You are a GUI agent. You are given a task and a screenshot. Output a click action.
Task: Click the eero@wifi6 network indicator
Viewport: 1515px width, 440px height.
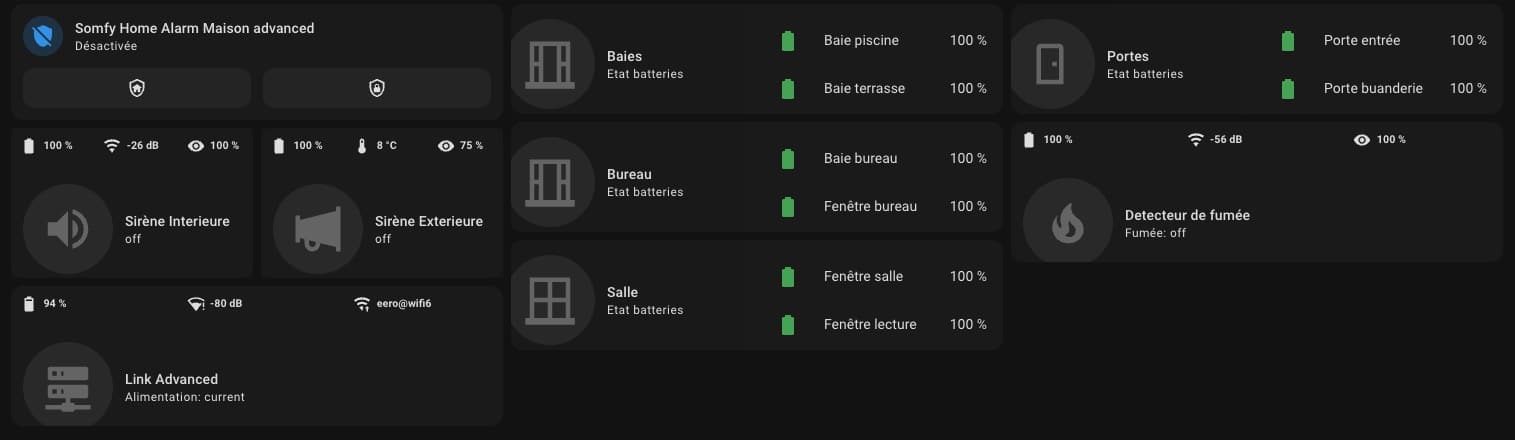click(x=392, y=303)
